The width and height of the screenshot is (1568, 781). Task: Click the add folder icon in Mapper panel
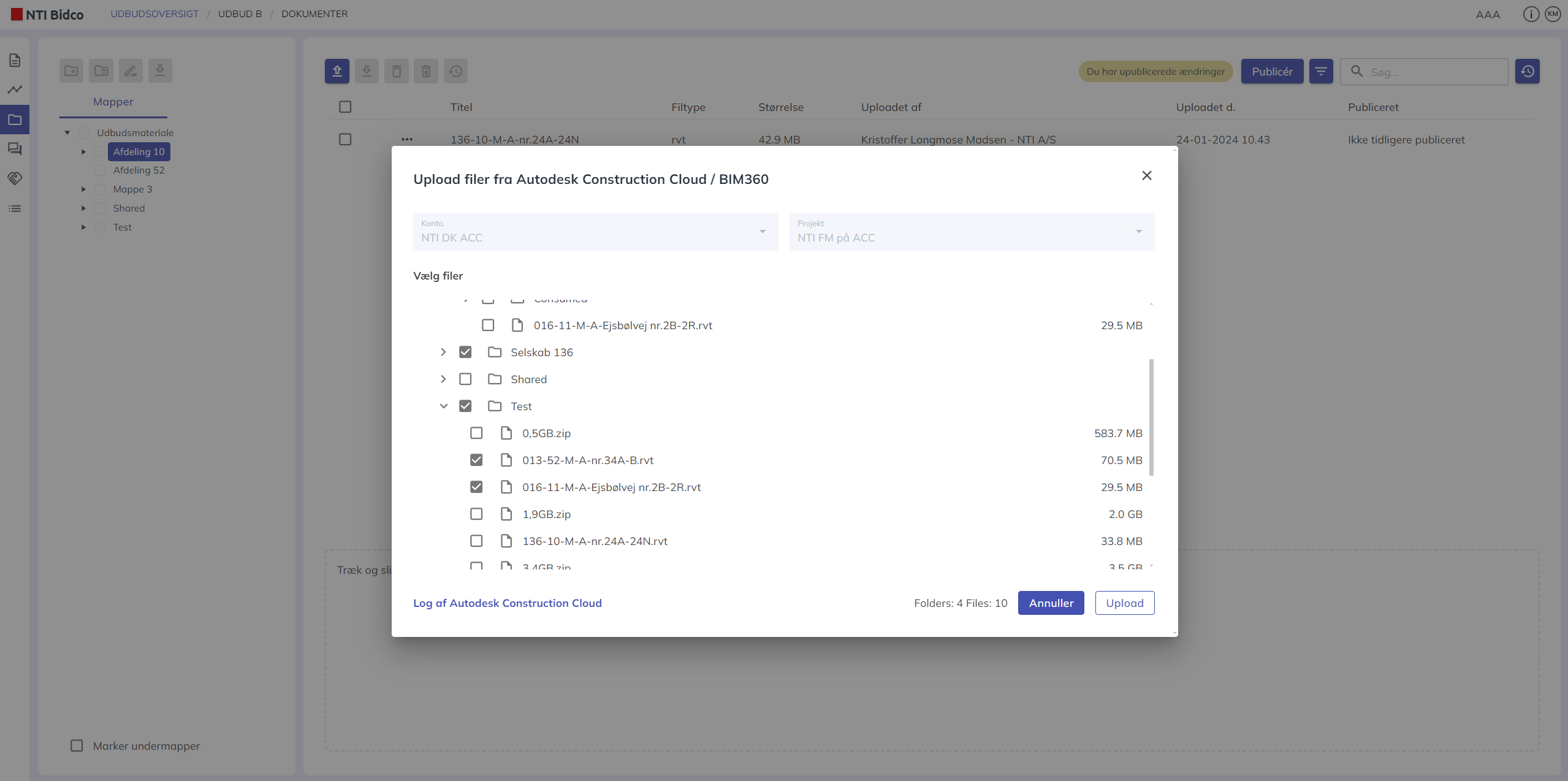coord(72,70)
